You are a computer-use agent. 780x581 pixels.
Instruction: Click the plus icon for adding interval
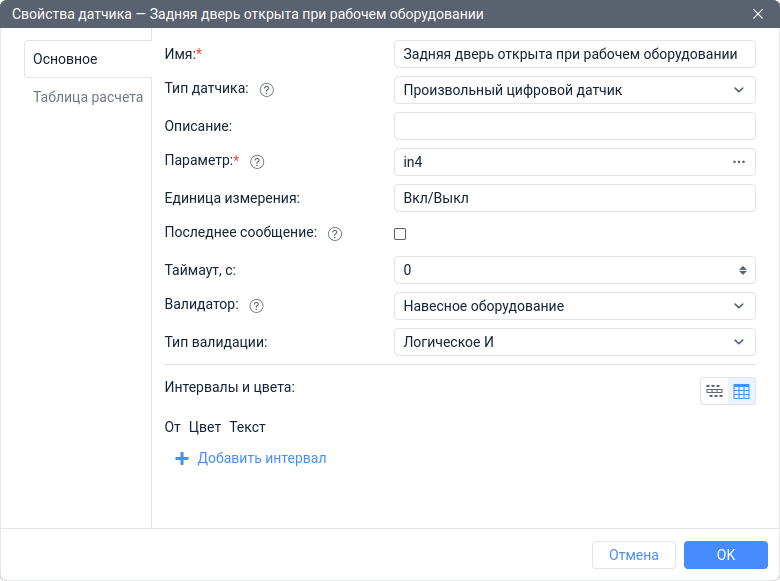pos(182,459)
